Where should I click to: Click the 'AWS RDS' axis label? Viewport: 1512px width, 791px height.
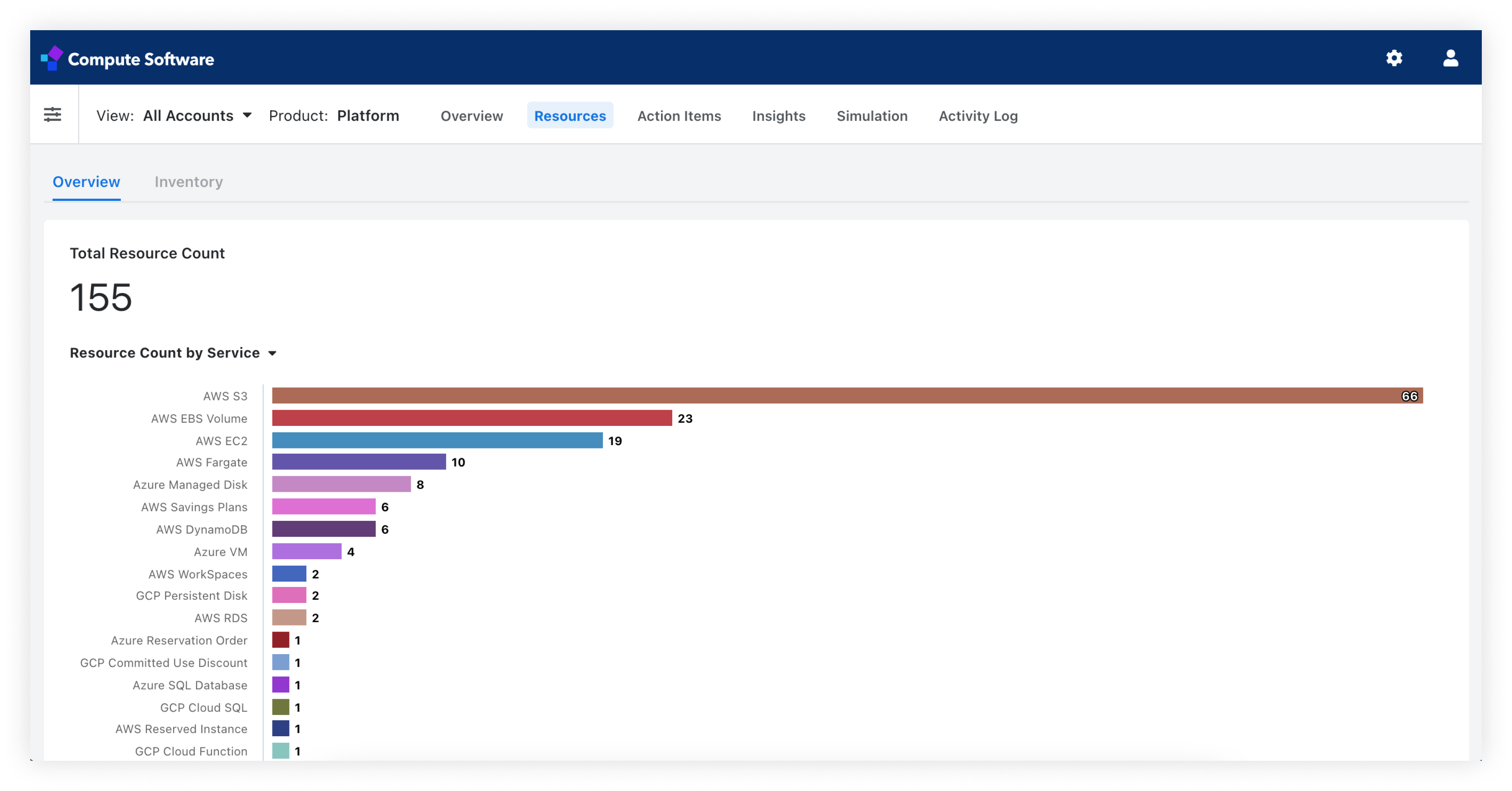point(221,618)
